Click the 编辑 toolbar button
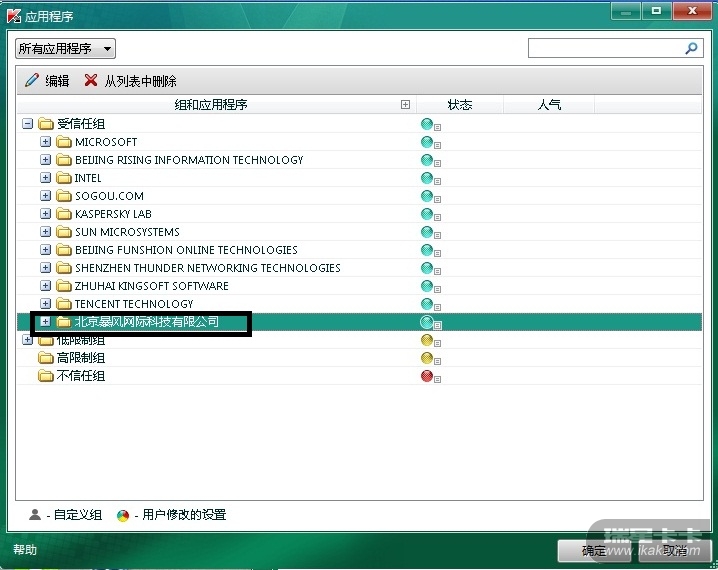This screenshot has width=718, height=570. pos(47,81)
